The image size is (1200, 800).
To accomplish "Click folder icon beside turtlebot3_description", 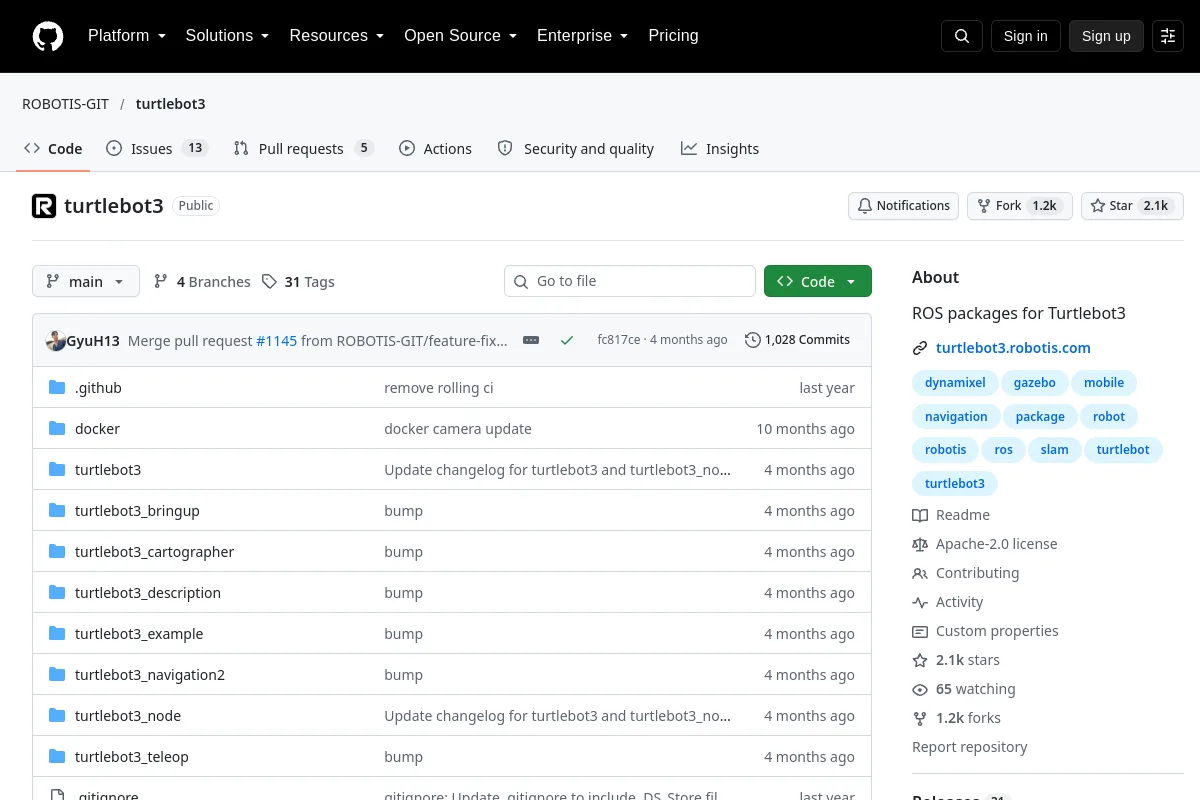I will (57, 593).
